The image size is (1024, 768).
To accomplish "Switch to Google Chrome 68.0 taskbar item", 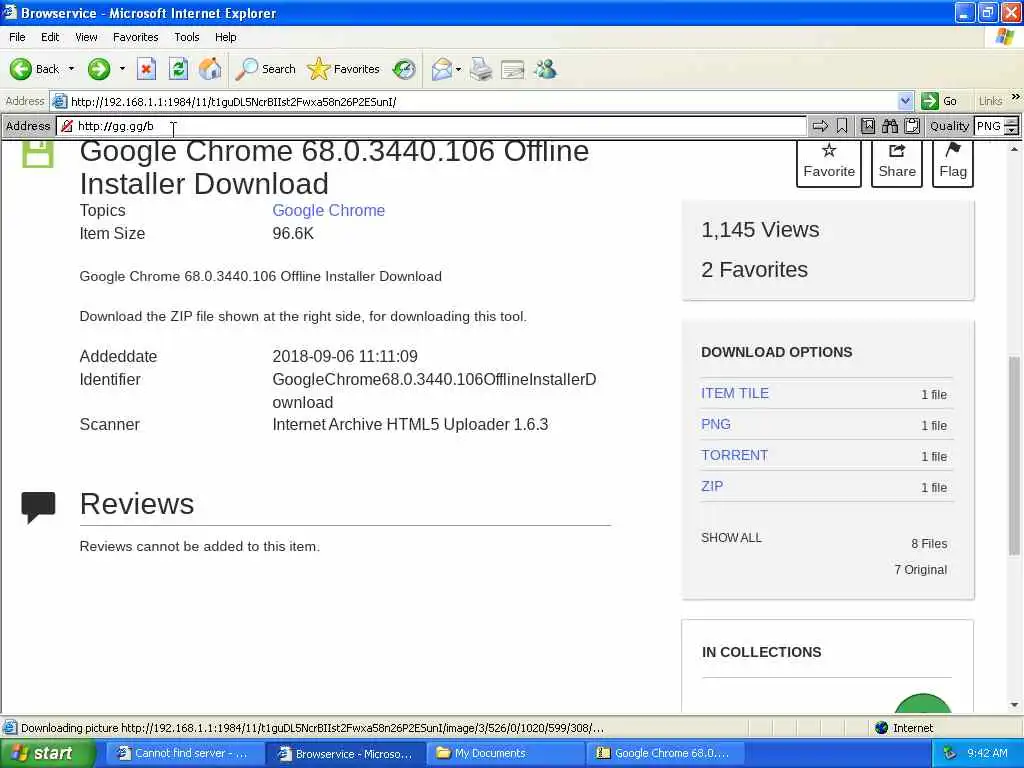I will [665, 754].
